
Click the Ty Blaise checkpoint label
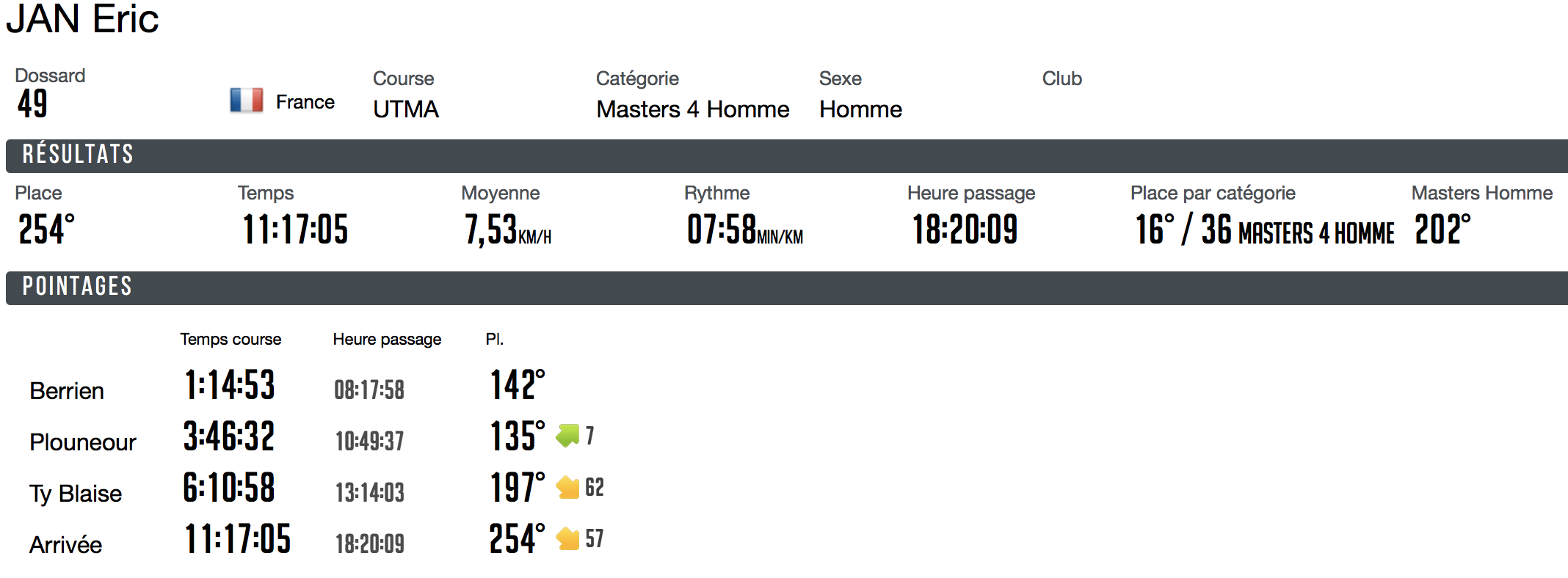[76, 494]
